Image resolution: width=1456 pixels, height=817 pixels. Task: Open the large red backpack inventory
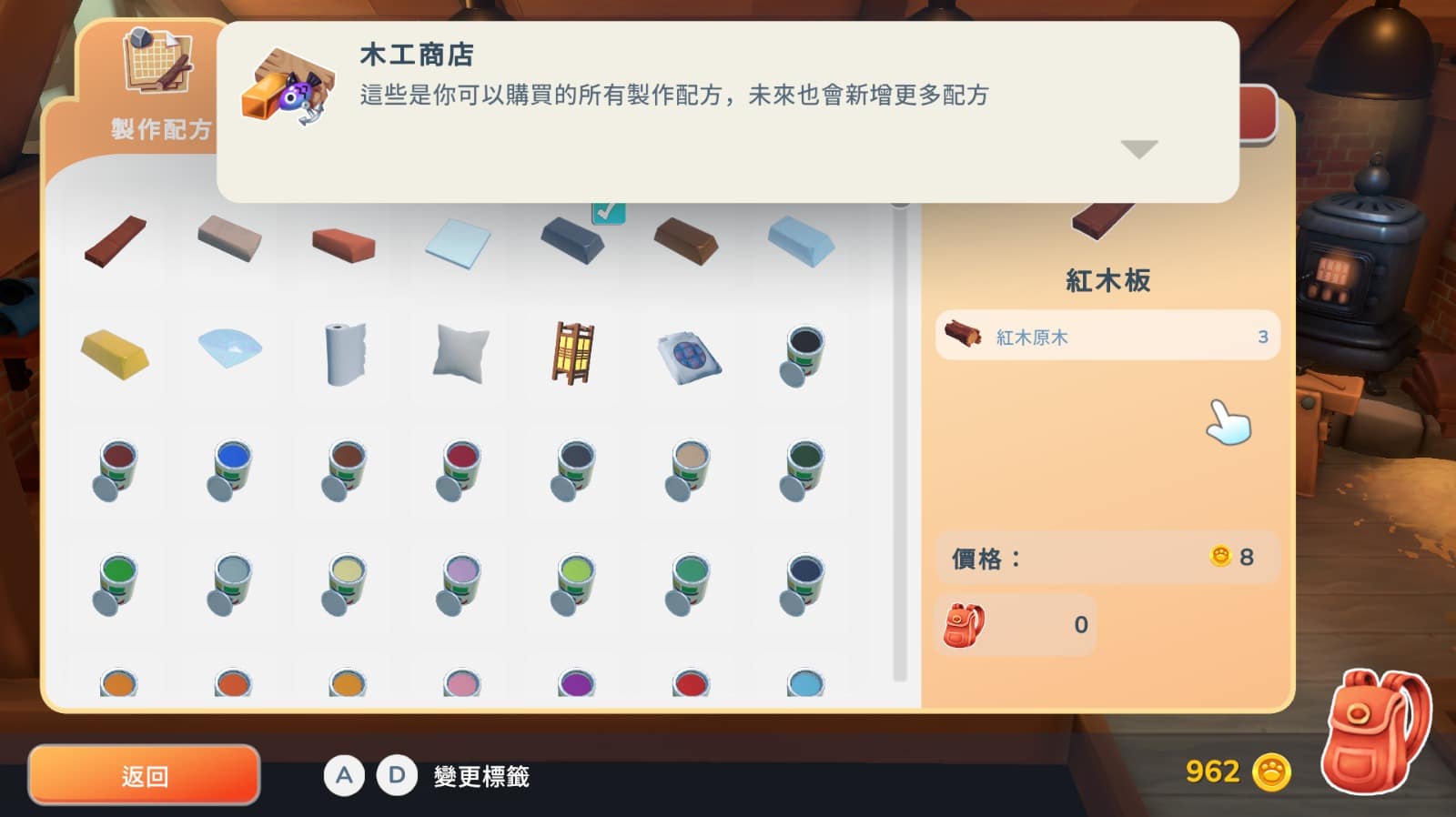coord(1376,732)
